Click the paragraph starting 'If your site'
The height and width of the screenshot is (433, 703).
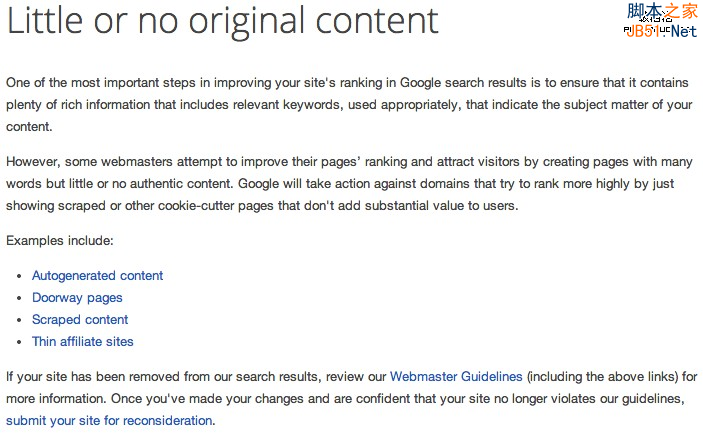(x=350, y=398)
